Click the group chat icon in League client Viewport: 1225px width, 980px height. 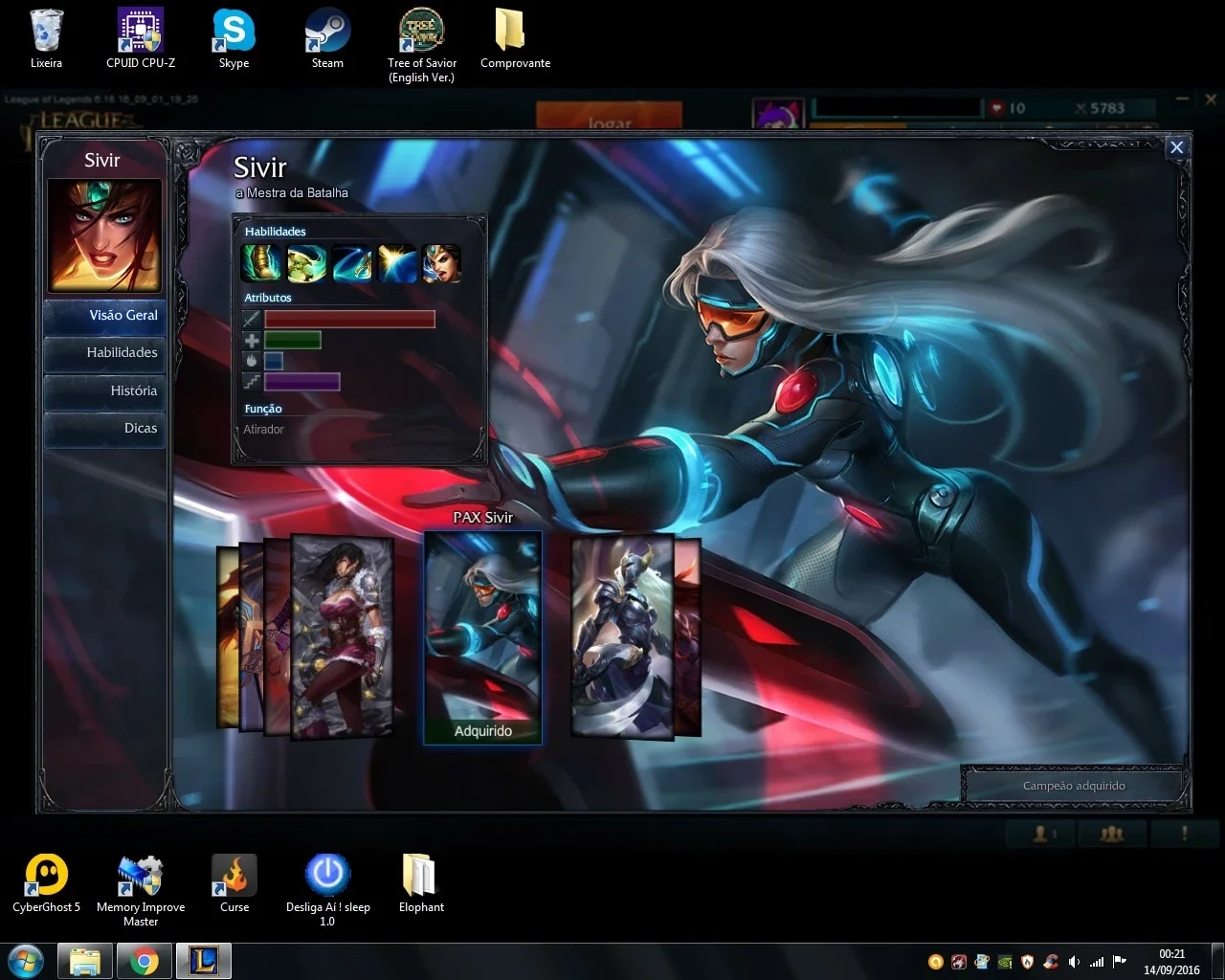tap(1112, 835)
